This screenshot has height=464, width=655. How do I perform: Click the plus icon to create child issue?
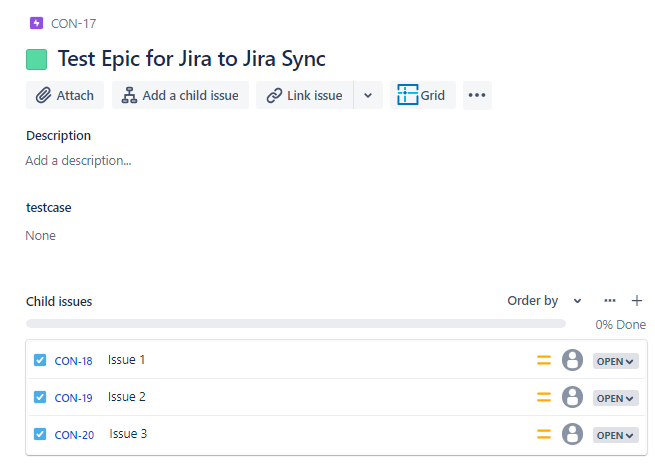coord(637,300)
